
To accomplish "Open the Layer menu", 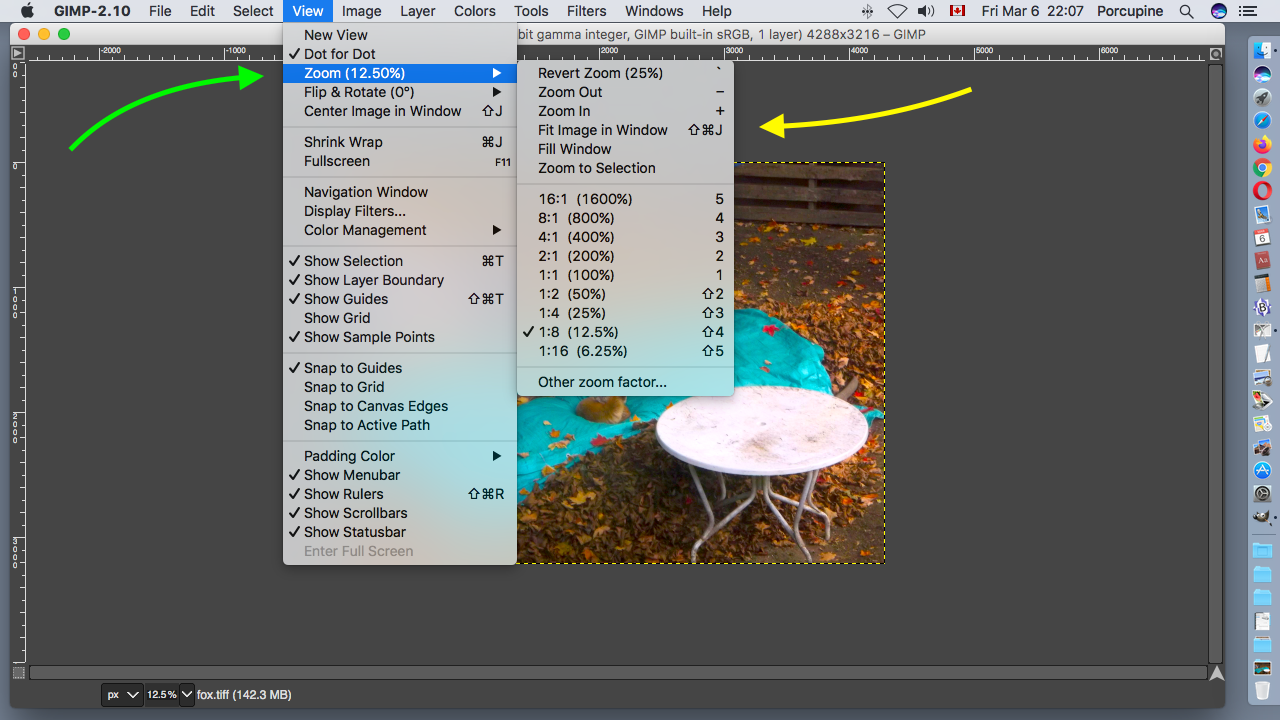I will (x=417, y=11).
